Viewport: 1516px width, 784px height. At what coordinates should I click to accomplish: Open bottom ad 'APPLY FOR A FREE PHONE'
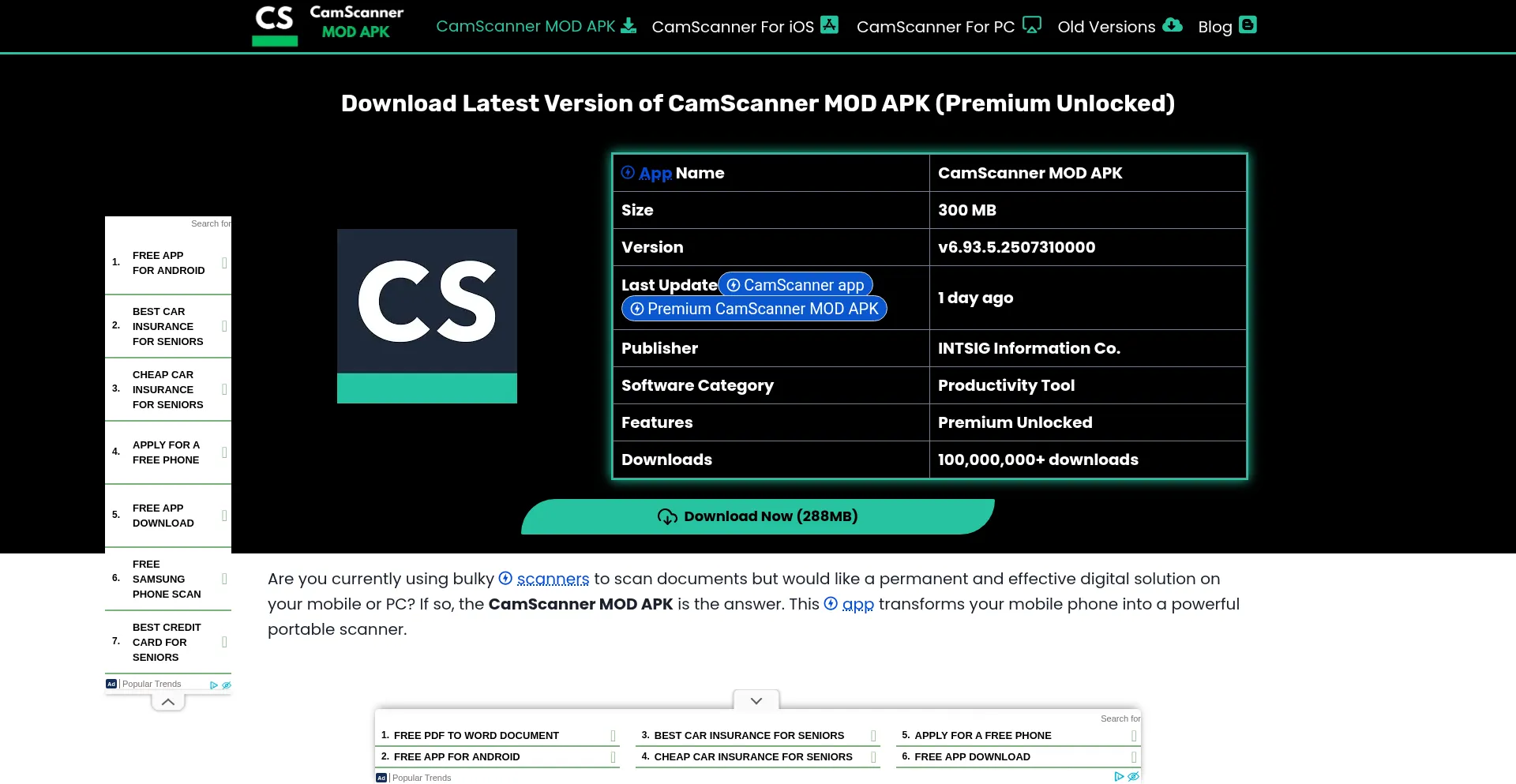pos(1019,735)
